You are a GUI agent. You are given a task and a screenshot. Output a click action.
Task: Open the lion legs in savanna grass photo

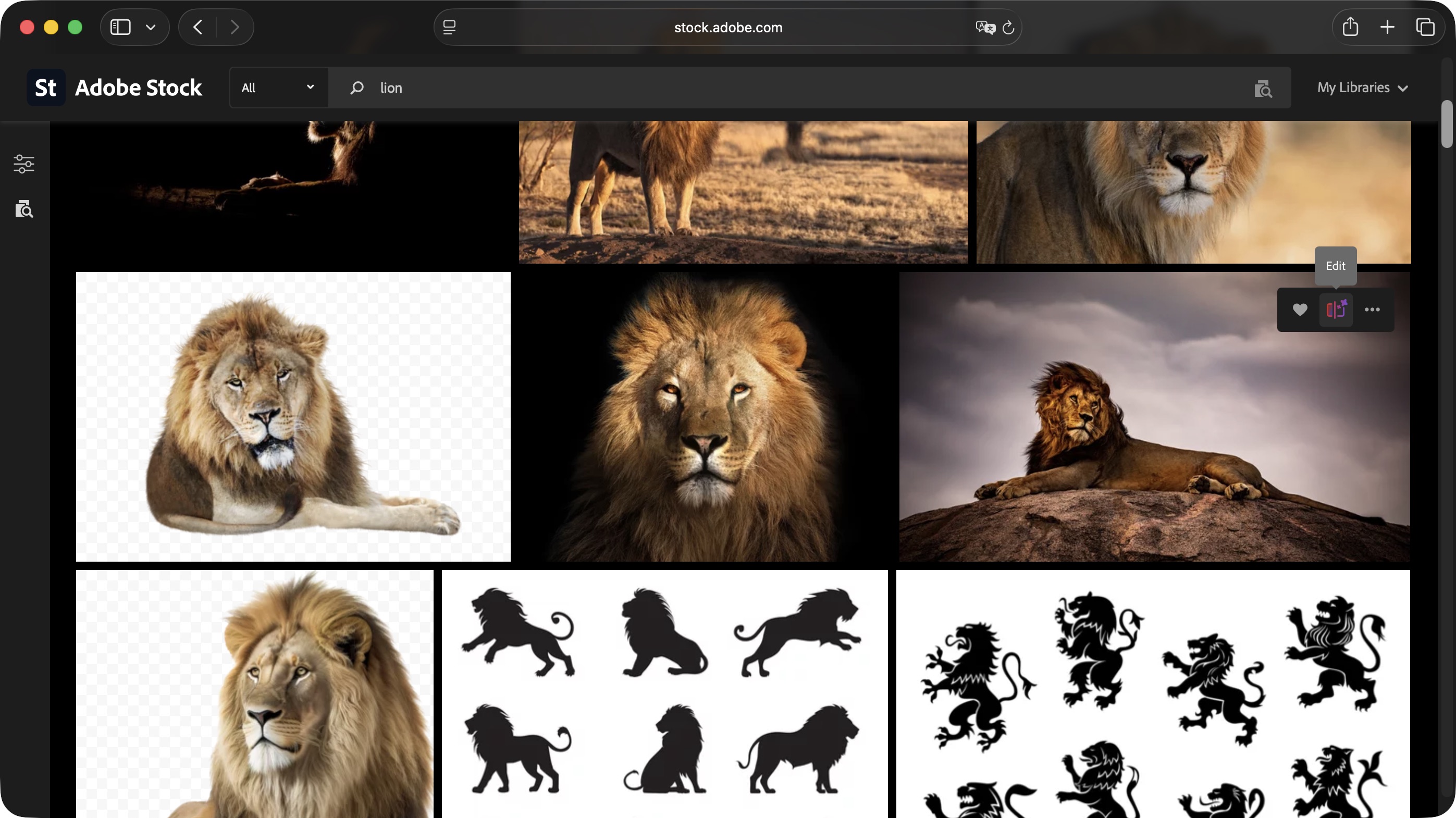click(743, 192)
